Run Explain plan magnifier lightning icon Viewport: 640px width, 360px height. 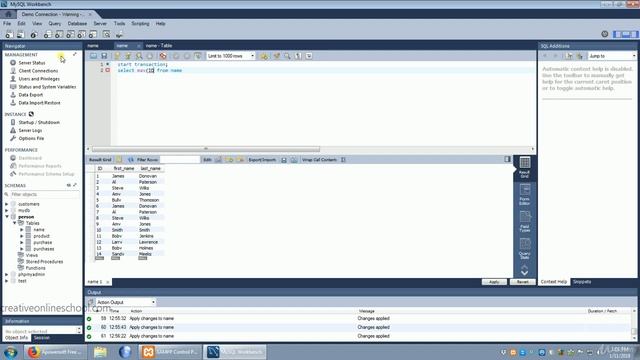click(x=139, y=56)
